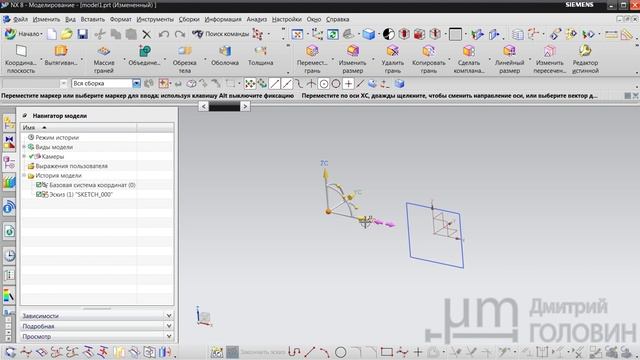The image size is (640, 360).
Task: Select the Изменить размер tool
Action: (x=353, y=59)
